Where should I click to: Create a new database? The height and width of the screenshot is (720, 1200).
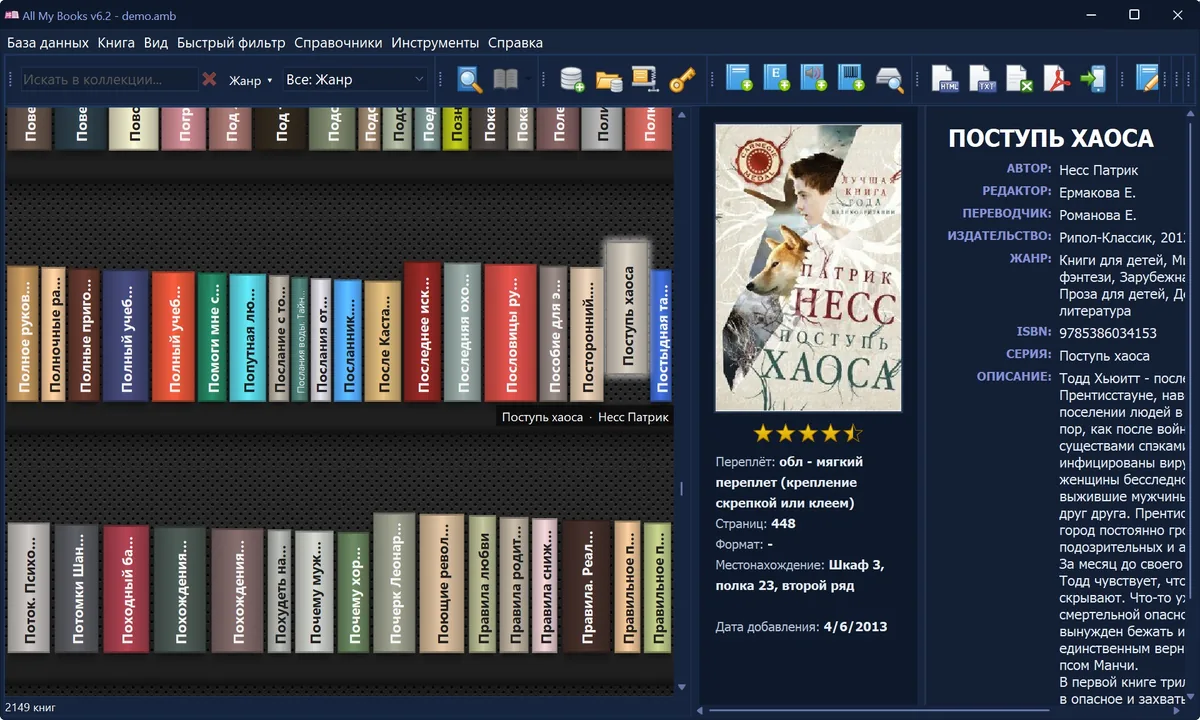click(x=572, y=79)
